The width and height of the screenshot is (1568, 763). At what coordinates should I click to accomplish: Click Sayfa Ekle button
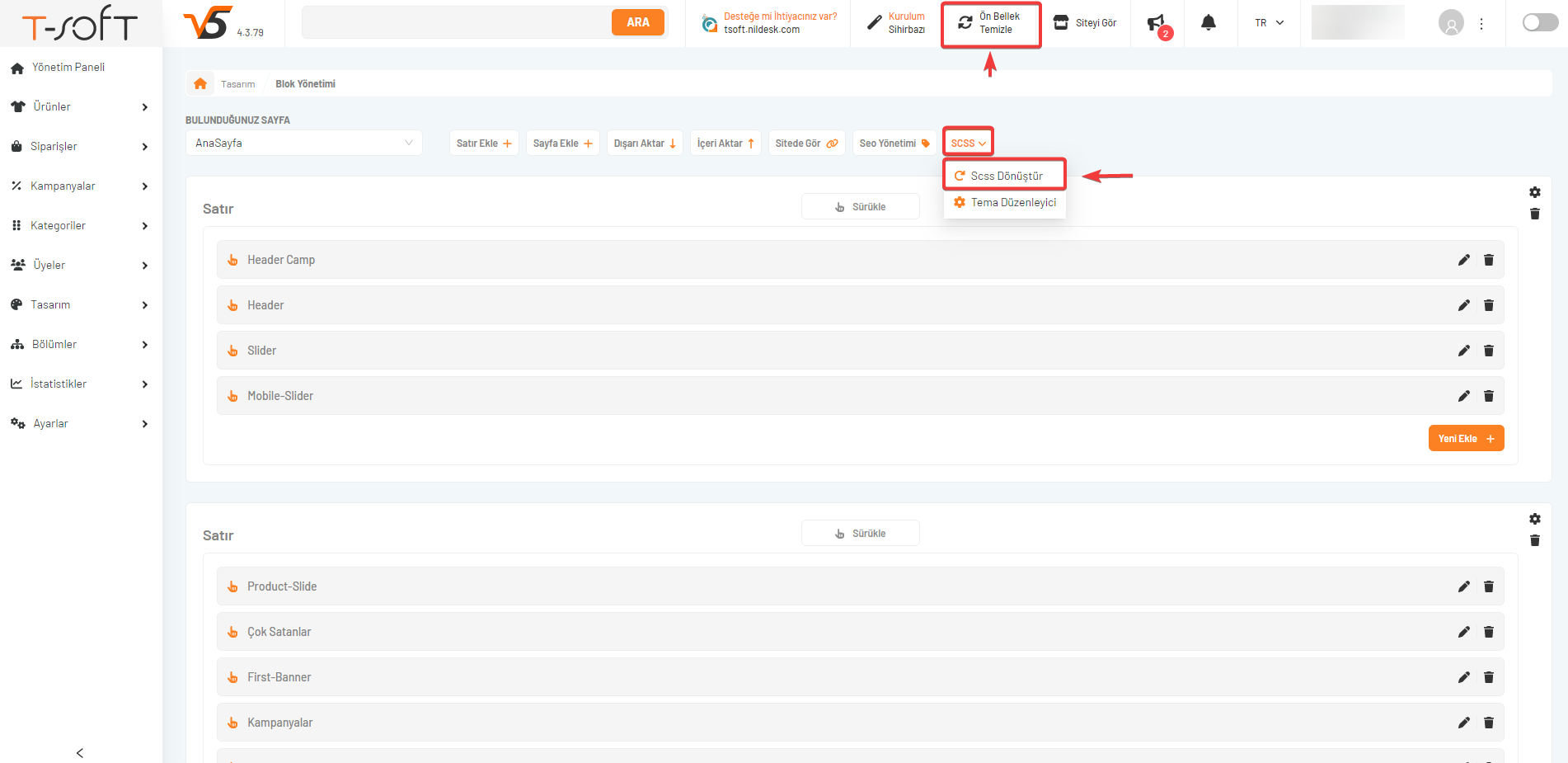[x=563, y=143]
